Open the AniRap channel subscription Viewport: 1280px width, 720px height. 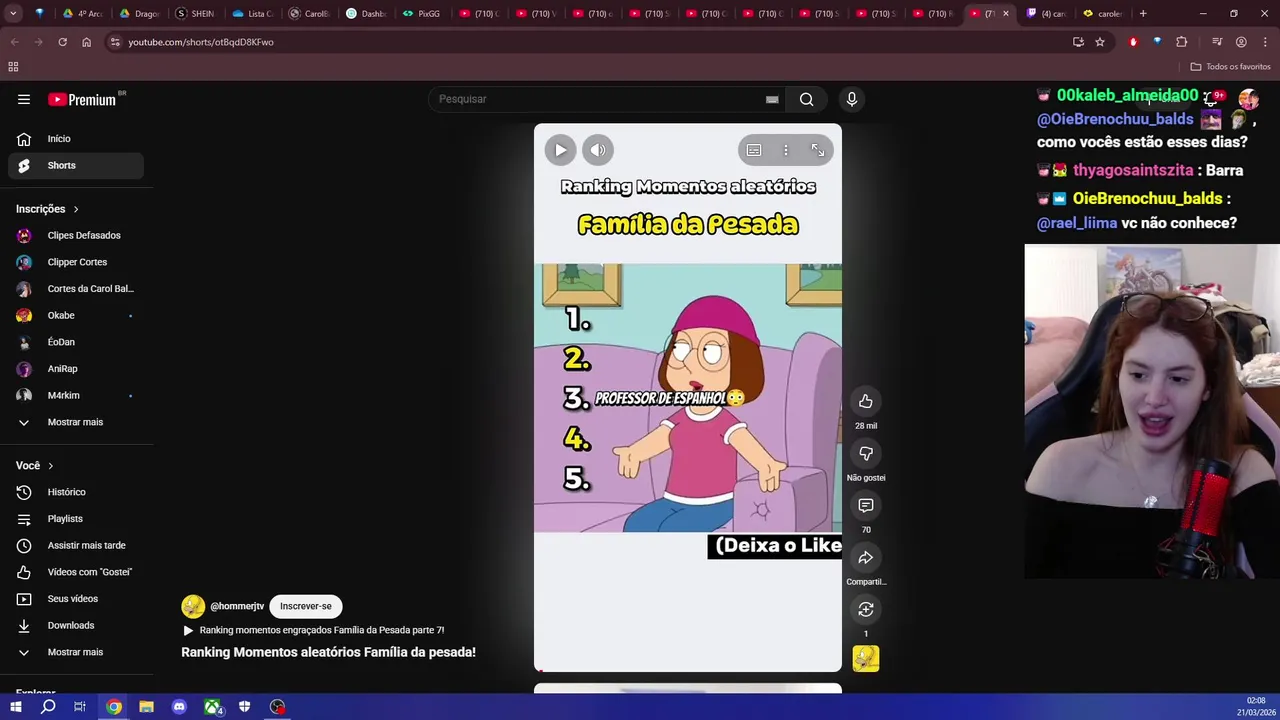click(76, 369)
